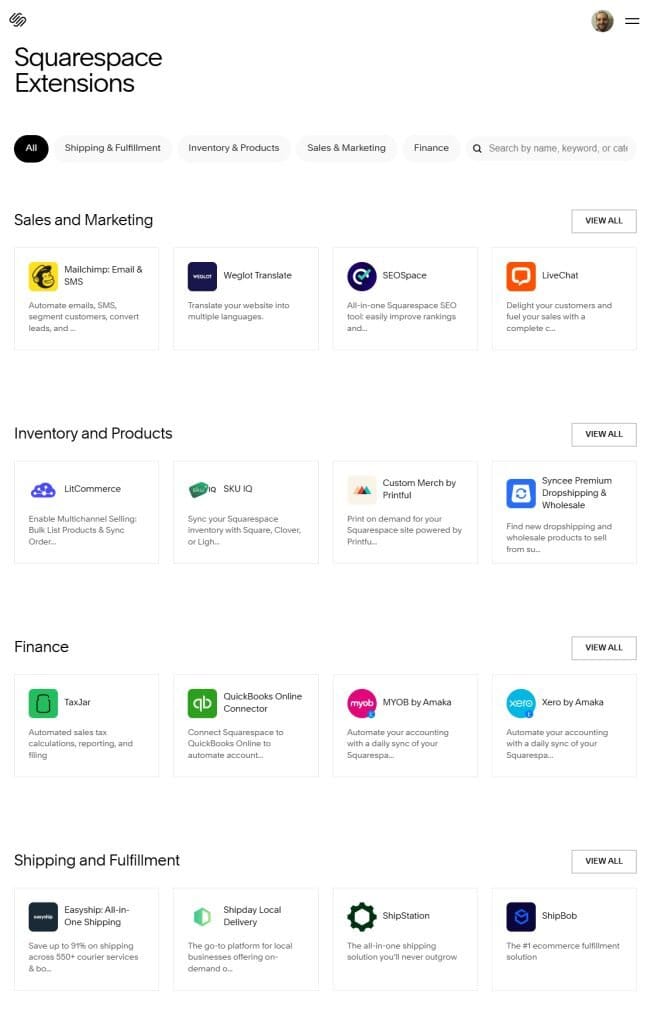Click the SEOSpace extension icon
Image resolution: width=651 pixels, height=1024 pixels.
pos(360,276)
